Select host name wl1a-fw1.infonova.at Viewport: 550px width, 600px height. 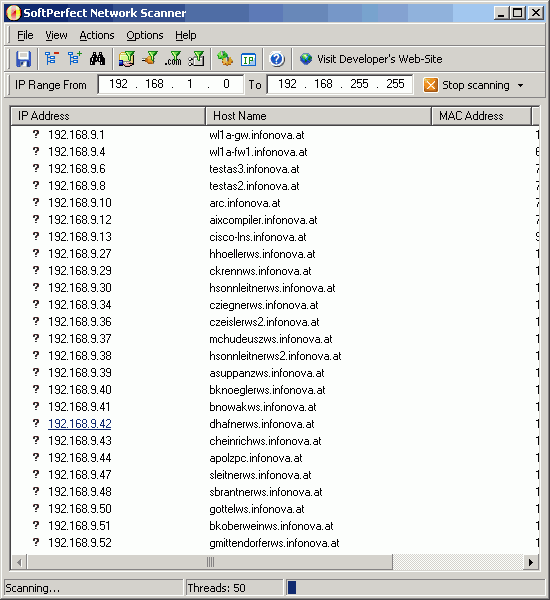coord(258,152)
